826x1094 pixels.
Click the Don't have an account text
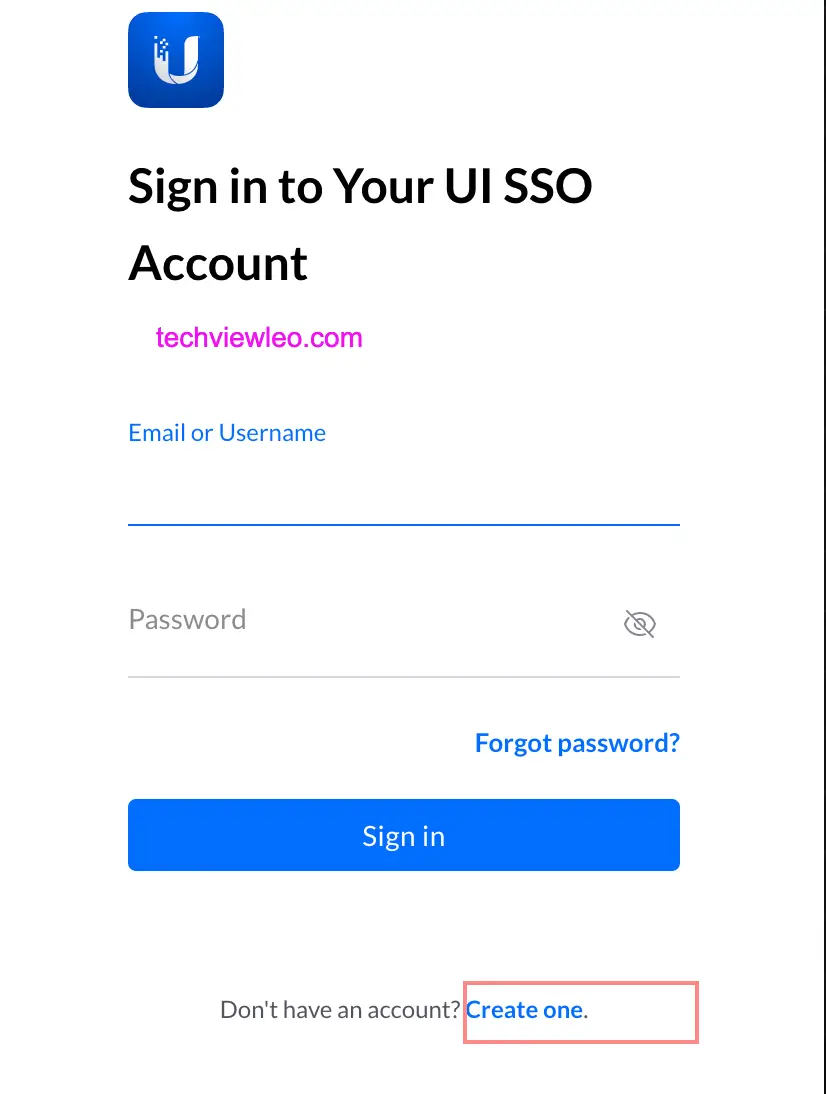(x=340, y=1010)
